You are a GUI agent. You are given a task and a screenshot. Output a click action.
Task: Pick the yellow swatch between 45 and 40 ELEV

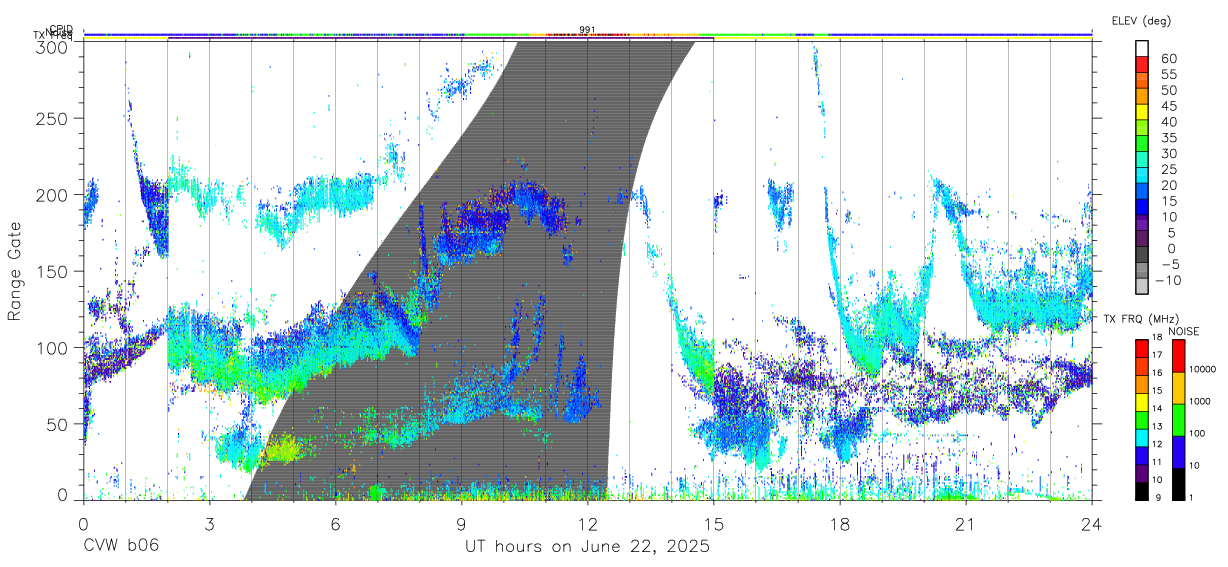(1142, 113)
